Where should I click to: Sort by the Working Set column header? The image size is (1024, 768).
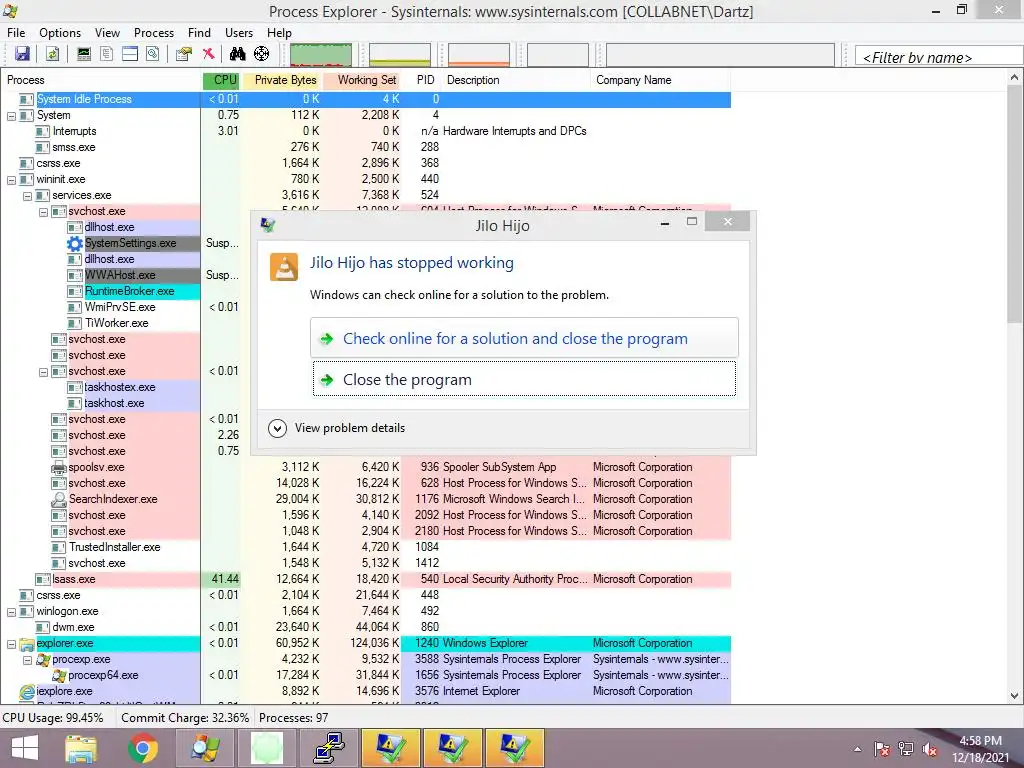(362, 80)
